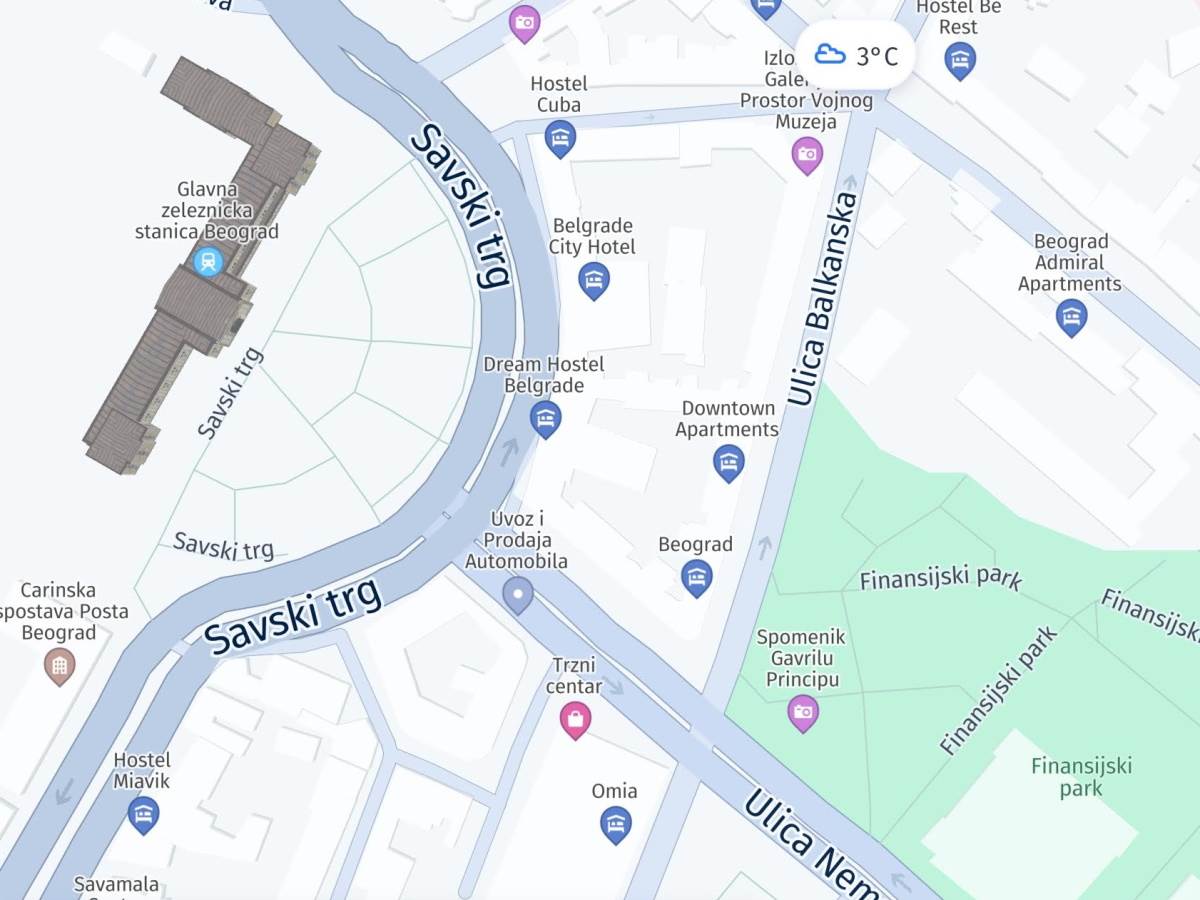Select the Omia hotel marker
This screenshot has width=1200, height=900.
point(615,824)
